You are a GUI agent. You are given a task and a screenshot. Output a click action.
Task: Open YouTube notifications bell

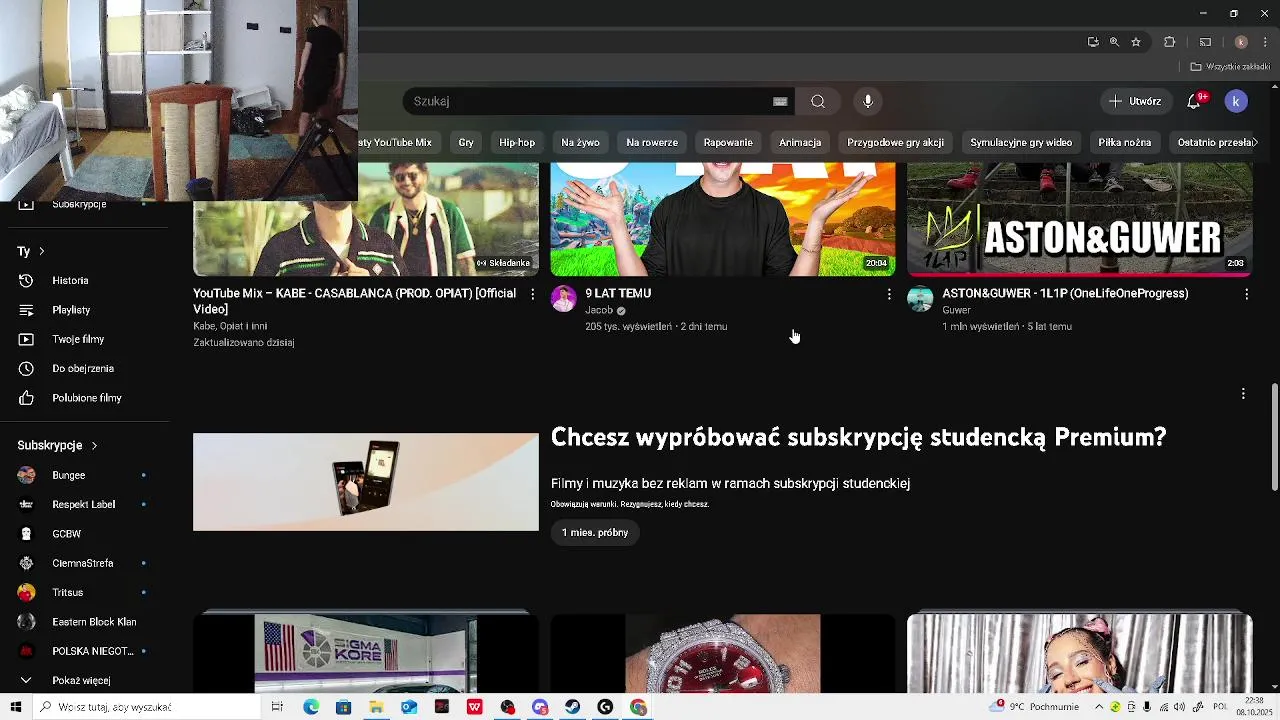[x=1194, y=101]
